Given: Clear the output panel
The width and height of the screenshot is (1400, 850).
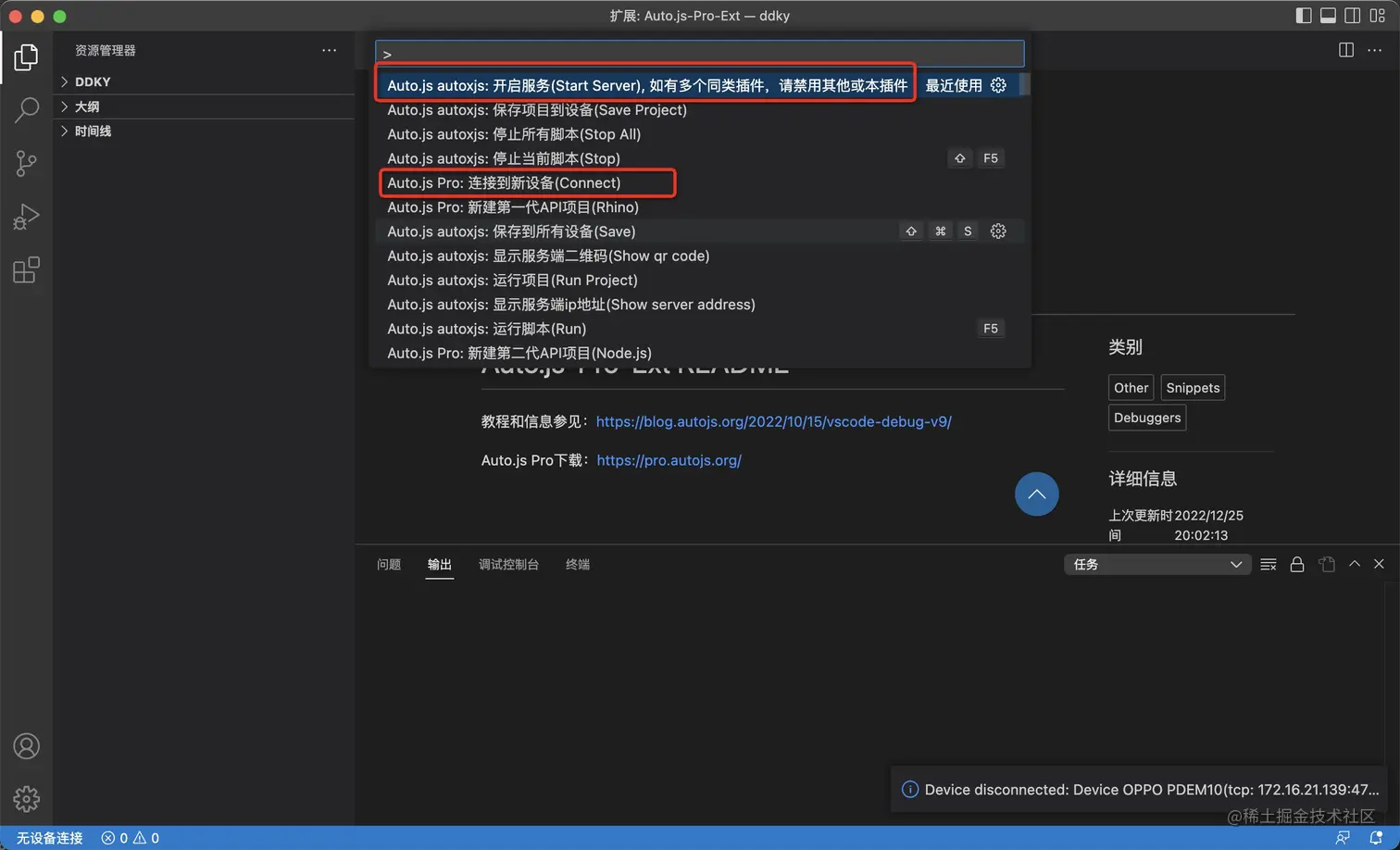Looking at the screenshot, I should 1269,564.
